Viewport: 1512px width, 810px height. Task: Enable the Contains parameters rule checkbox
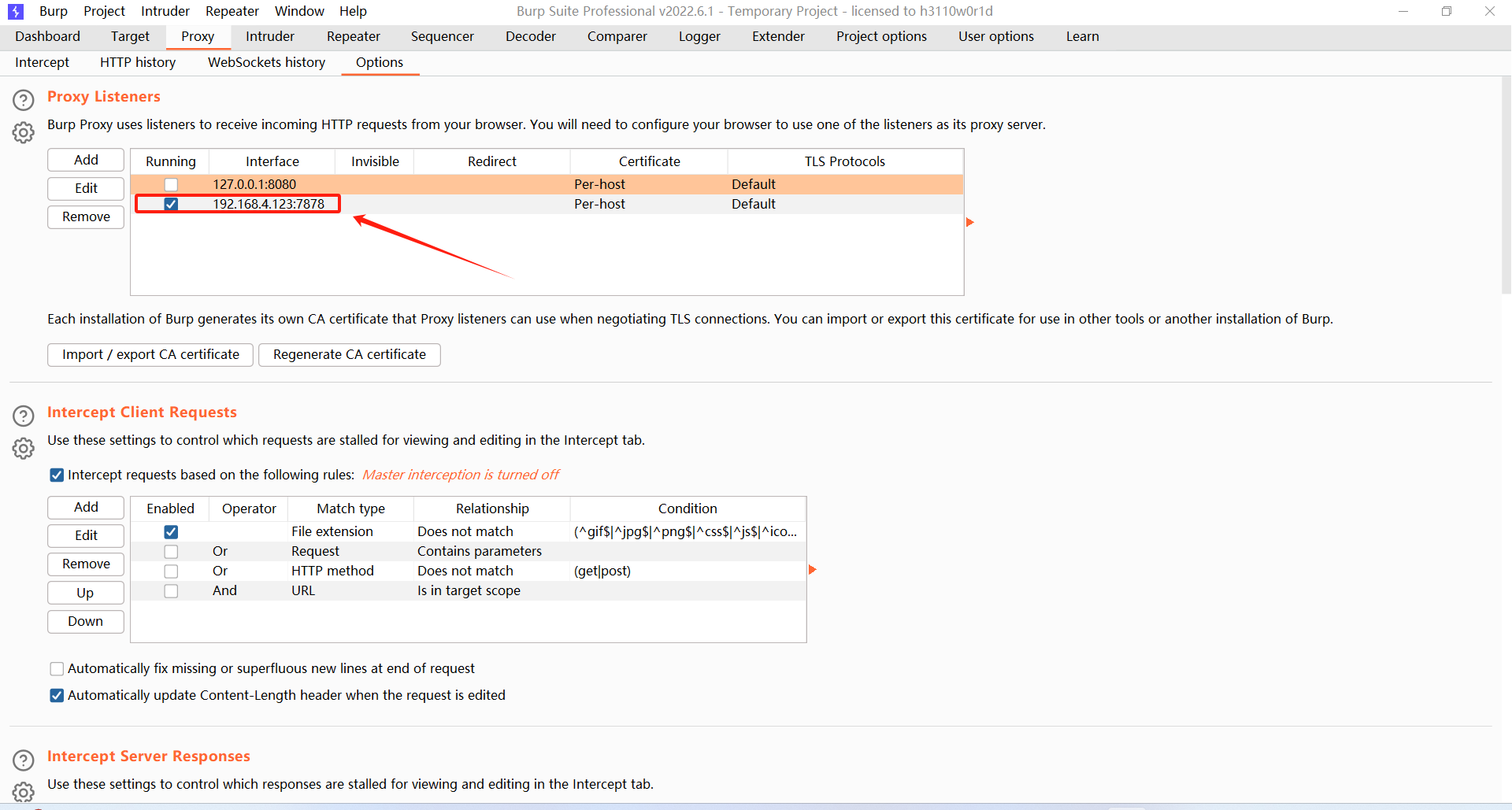(171, 551)
